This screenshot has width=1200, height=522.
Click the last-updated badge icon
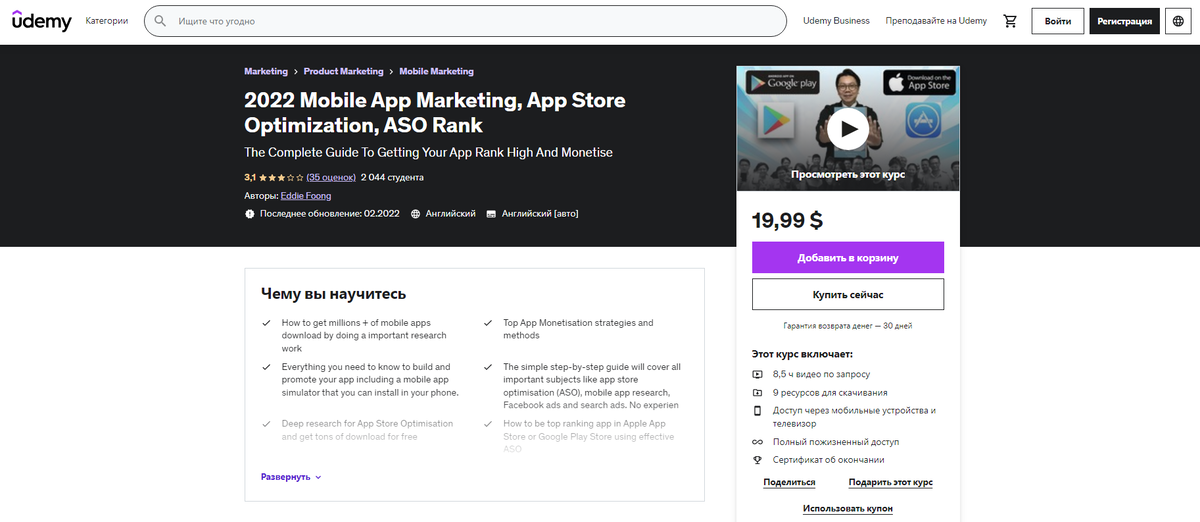point(250,214)
